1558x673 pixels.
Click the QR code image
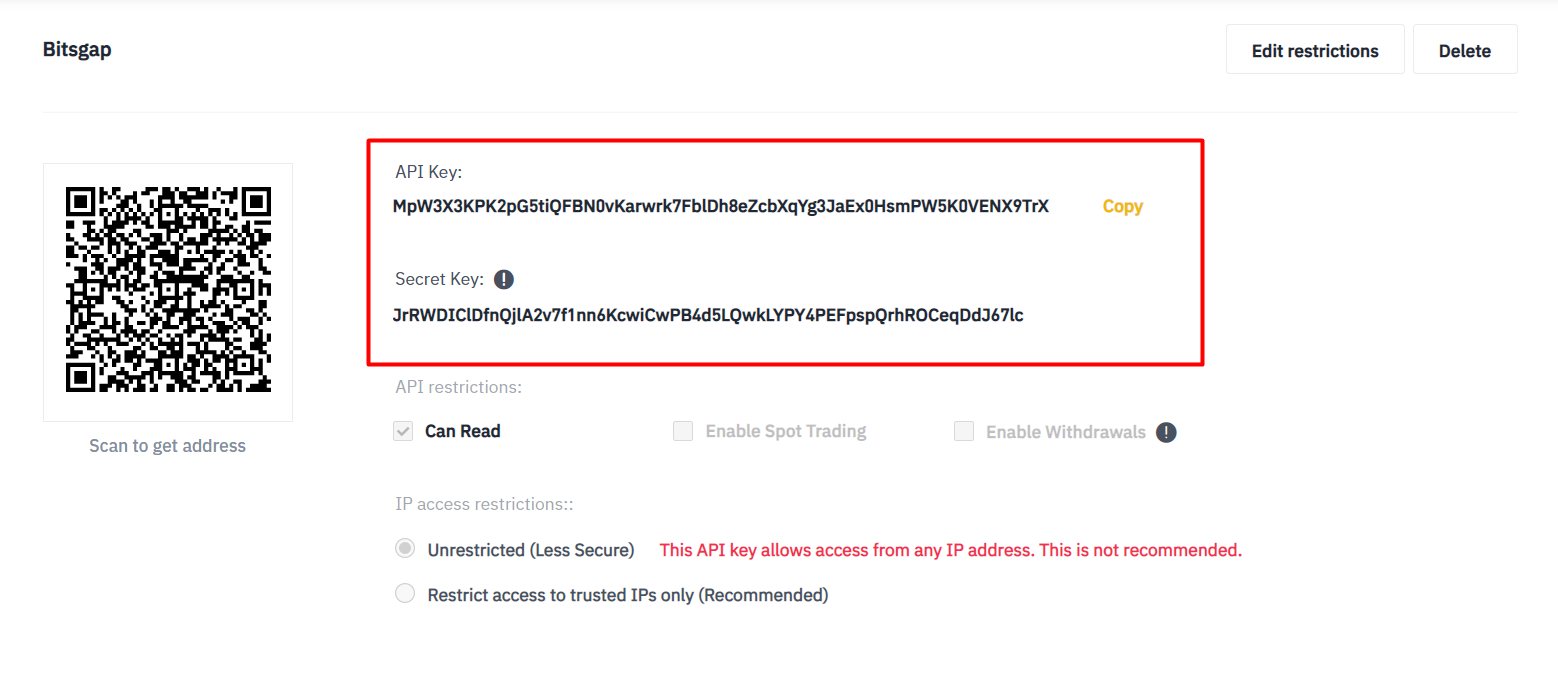coord(168,290)
